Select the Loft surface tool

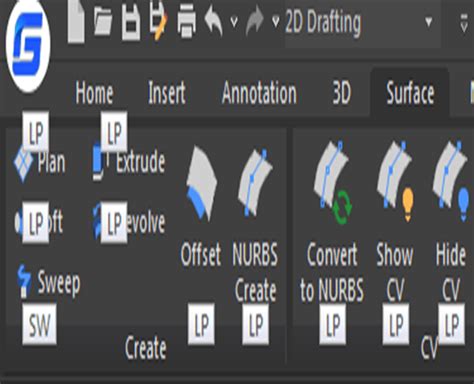click(39, 223)
